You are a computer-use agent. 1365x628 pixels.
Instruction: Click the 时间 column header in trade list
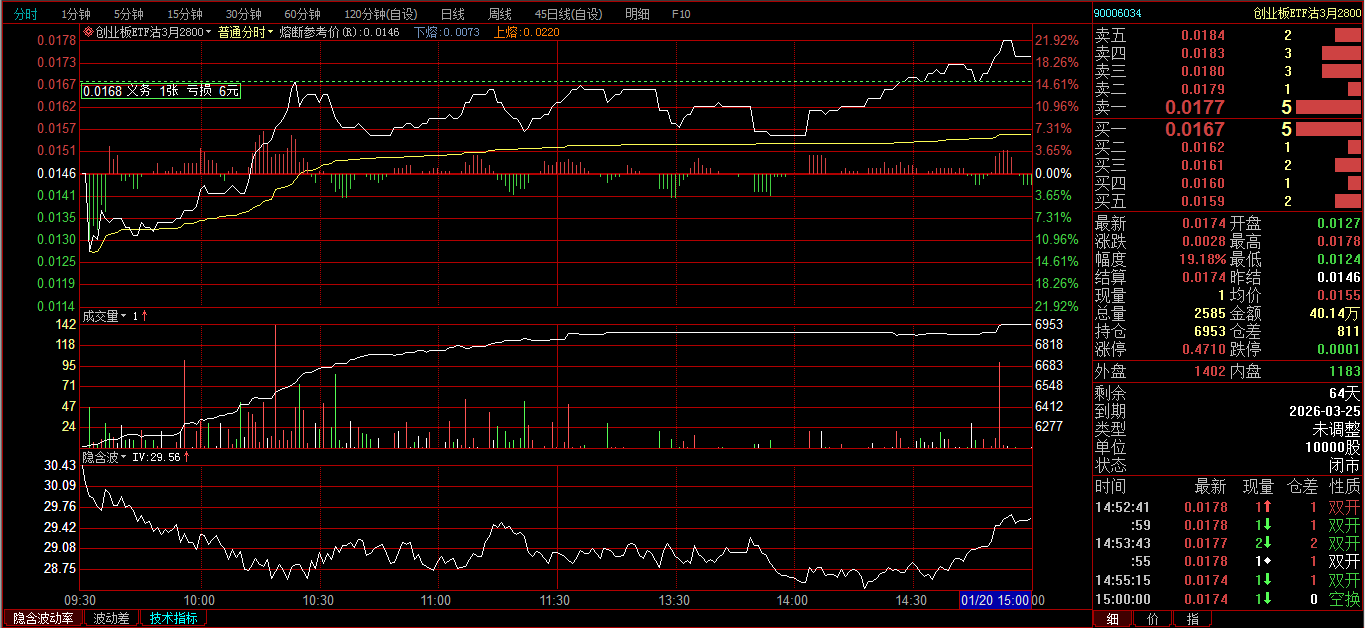click(x=1110, y=487)
